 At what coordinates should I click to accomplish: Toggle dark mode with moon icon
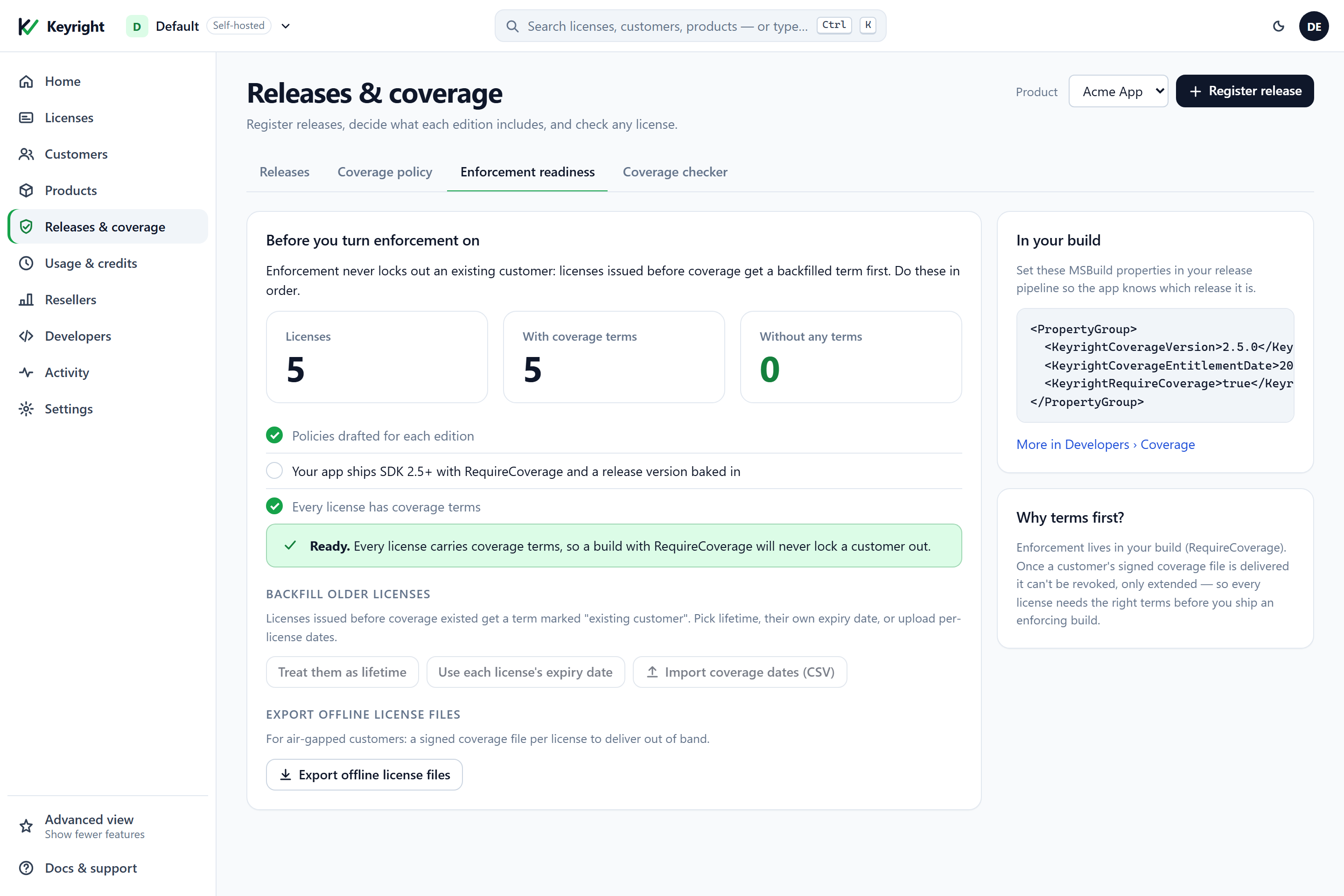1278,26
